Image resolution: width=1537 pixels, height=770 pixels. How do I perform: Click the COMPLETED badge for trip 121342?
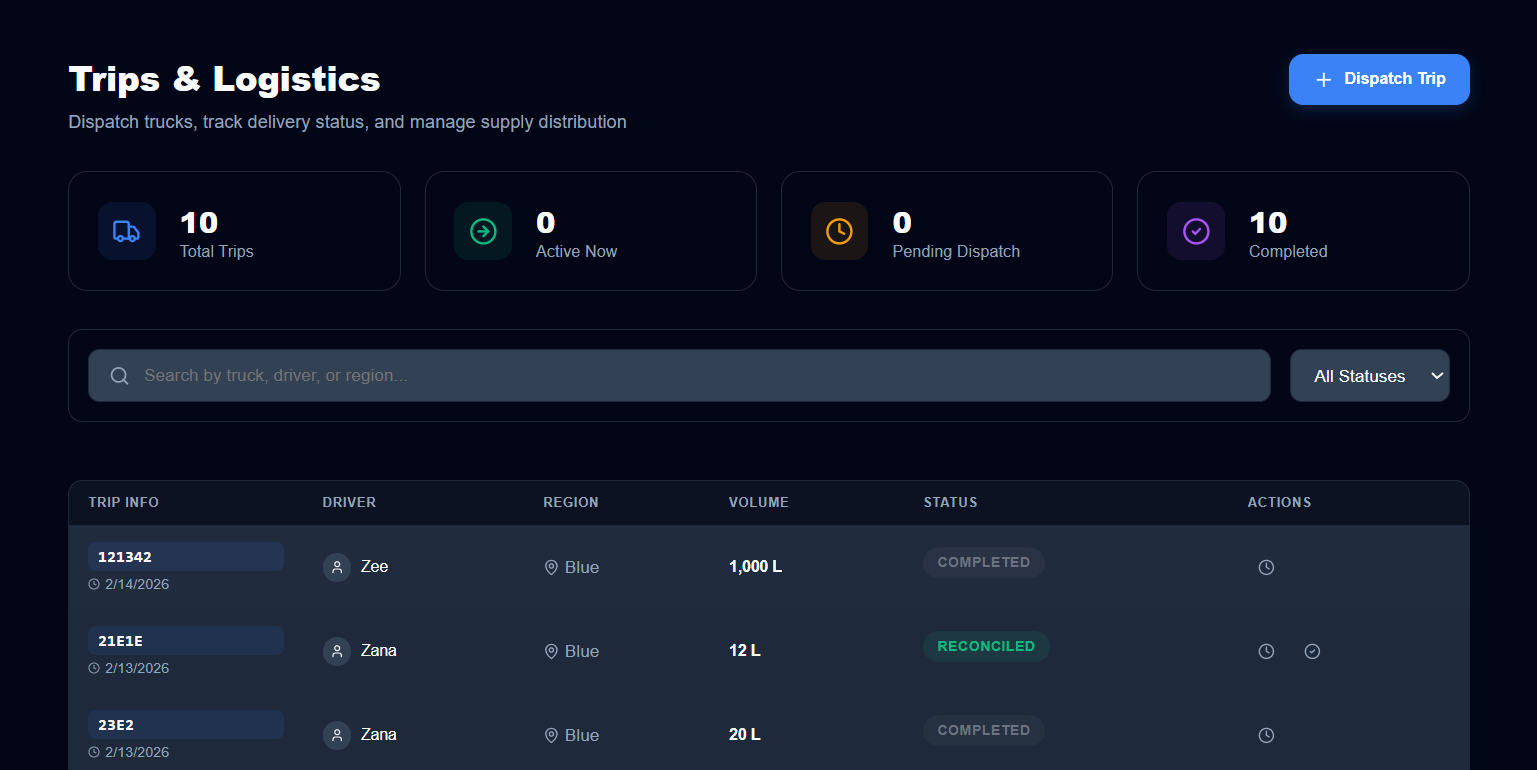pyautogui.click(x=983, y=562)
